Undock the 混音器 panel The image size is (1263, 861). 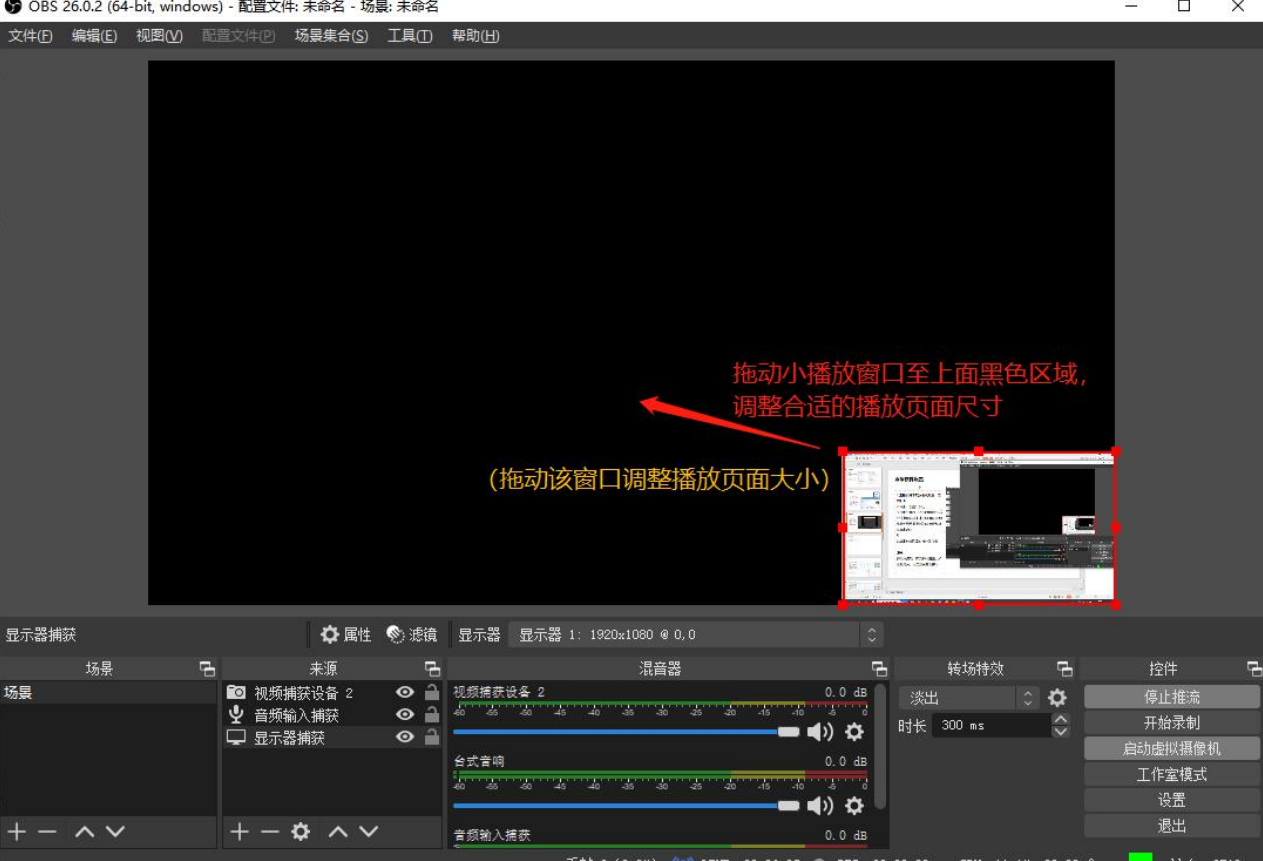(879, 669)
